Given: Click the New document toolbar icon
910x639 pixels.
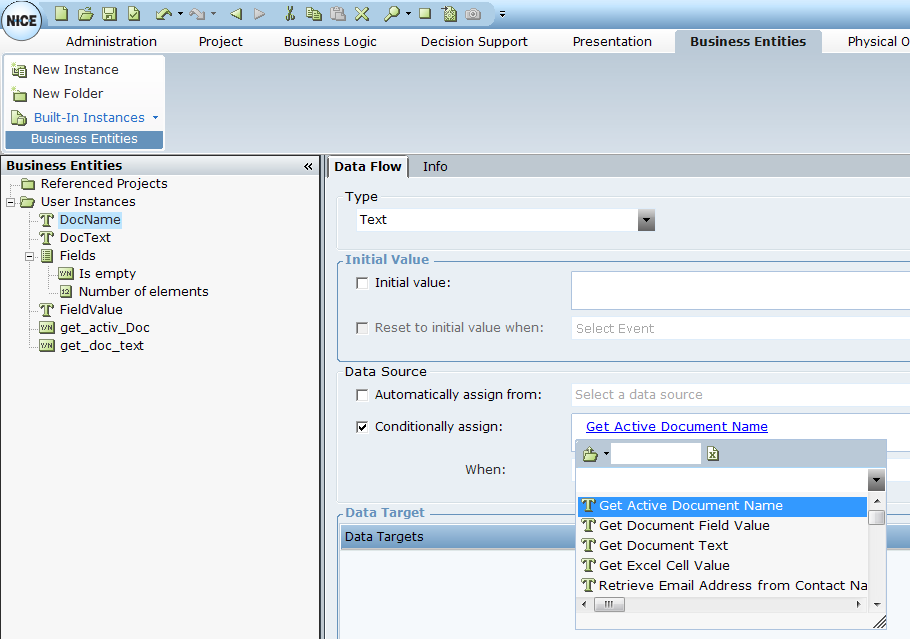Looking at the screenshot, I should pos(62,14).
